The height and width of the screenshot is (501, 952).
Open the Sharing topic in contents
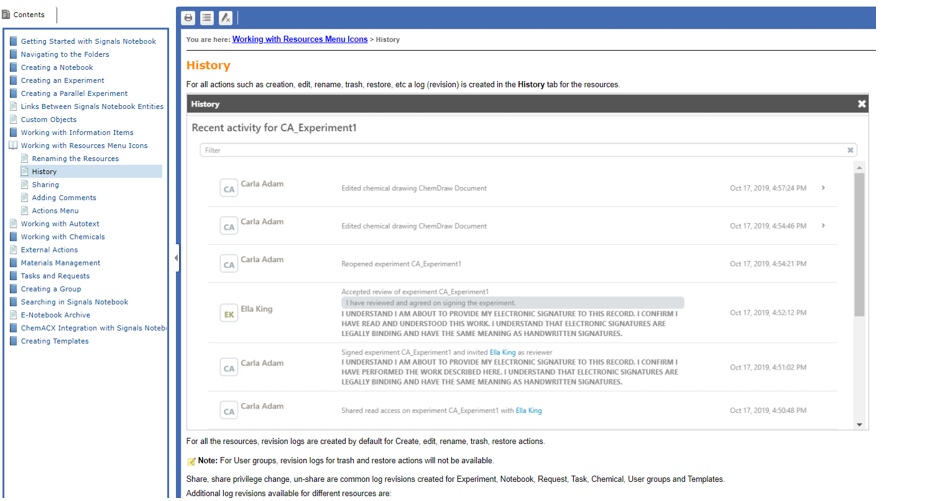coord(46,185)
